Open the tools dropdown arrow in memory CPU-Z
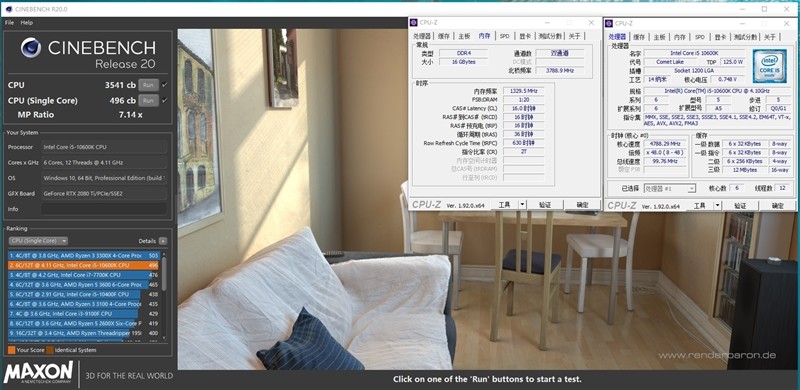Viewport: 800px width, 390px height. (x=522, y=205)
